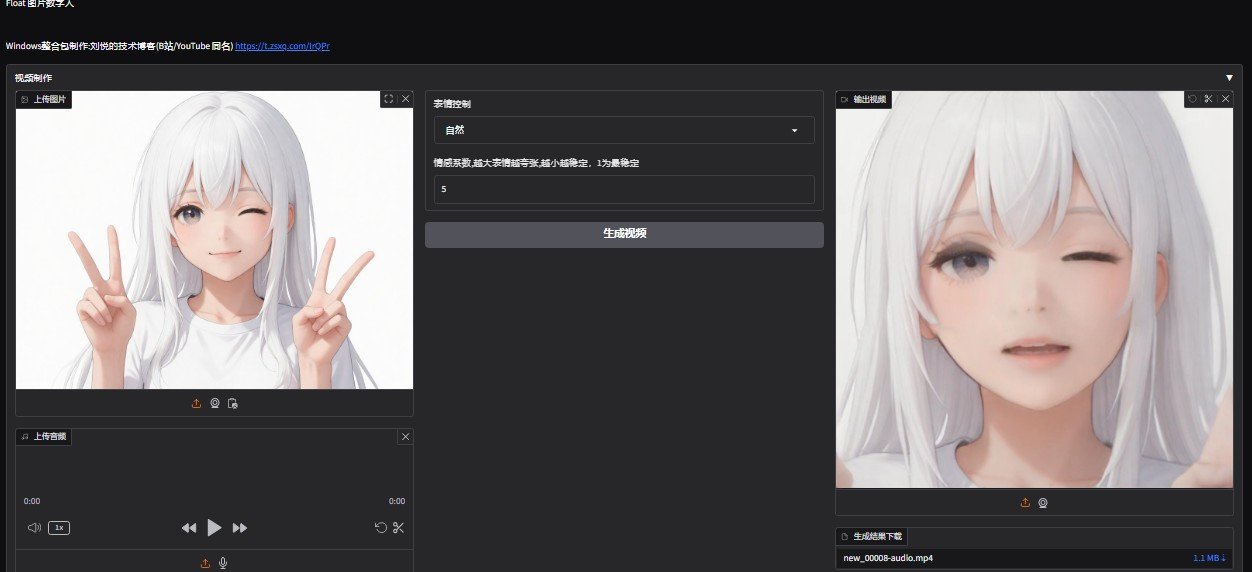Download new_00008-audio.mp4 via the 1.1 MB link

pos(1209,558)
